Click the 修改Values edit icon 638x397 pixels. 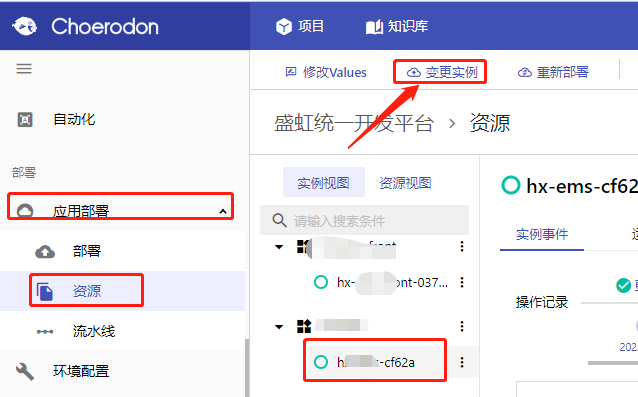pyautogui.click(x=291, y=72)
